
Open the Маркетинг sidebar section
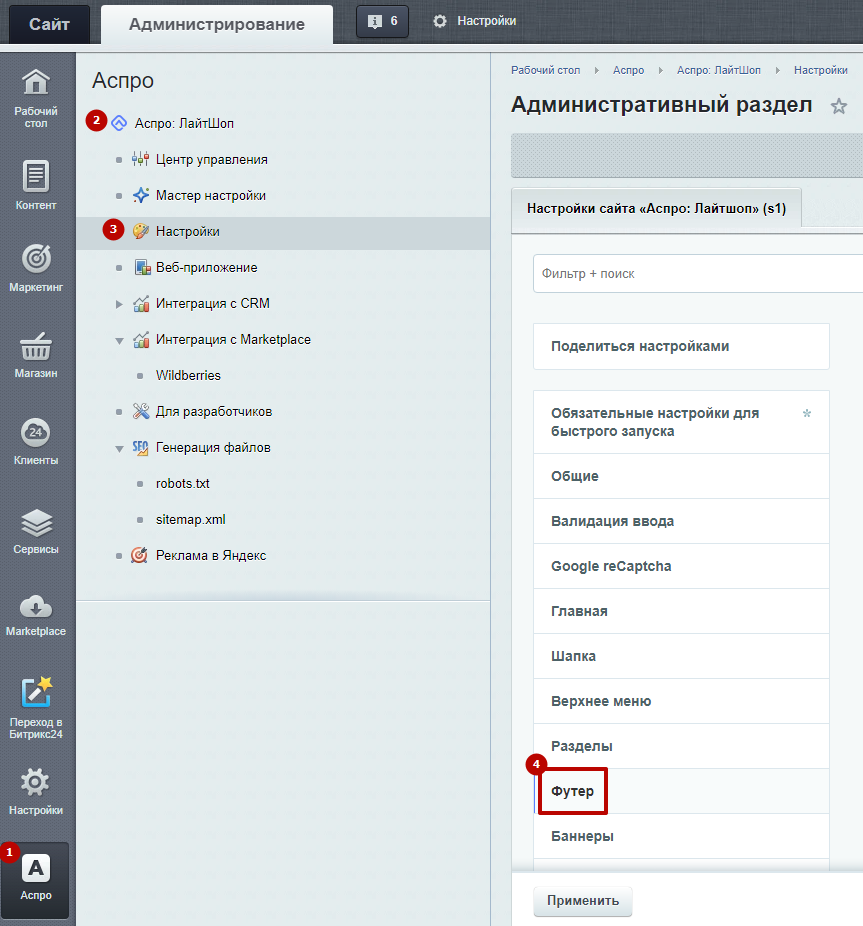(36, 267)
